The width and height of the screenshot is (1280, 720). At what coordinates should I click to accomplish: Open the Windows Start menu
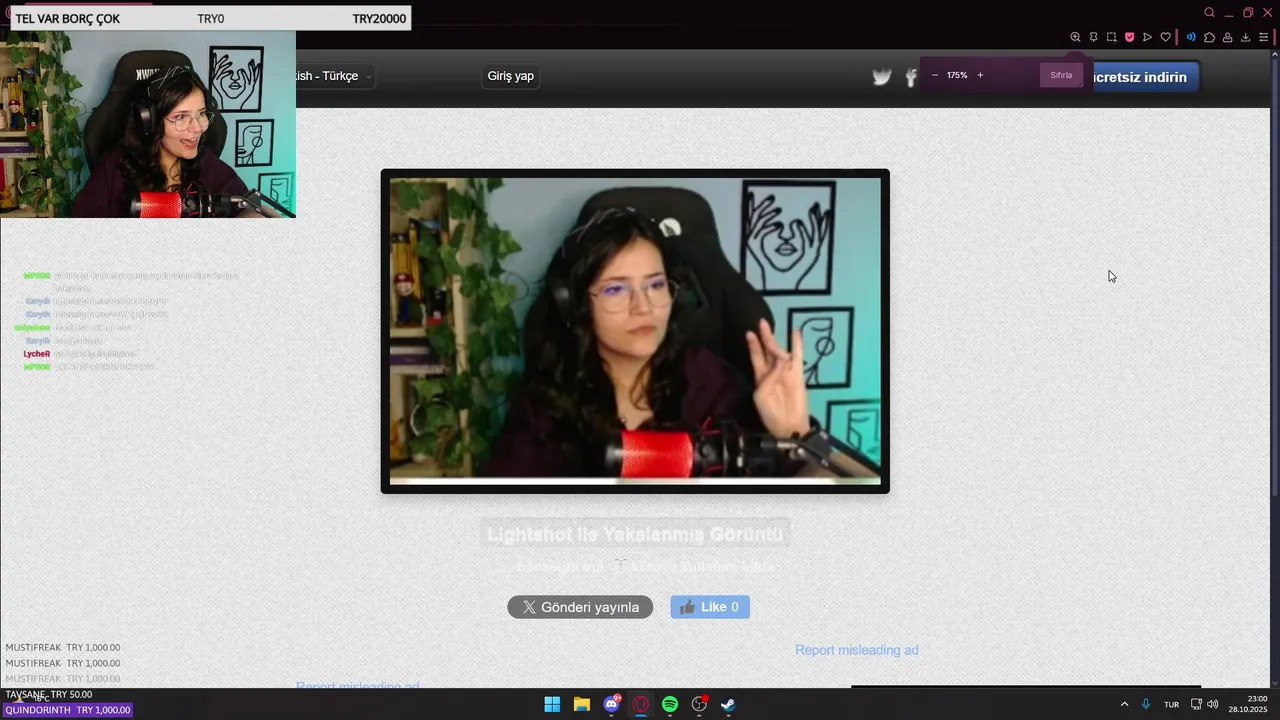click(x=552, y=704)
